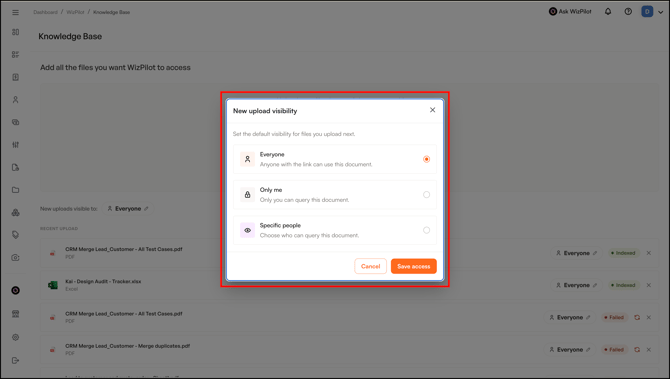Open the sliders settings icon in sidebar

[x=15, y=145]
